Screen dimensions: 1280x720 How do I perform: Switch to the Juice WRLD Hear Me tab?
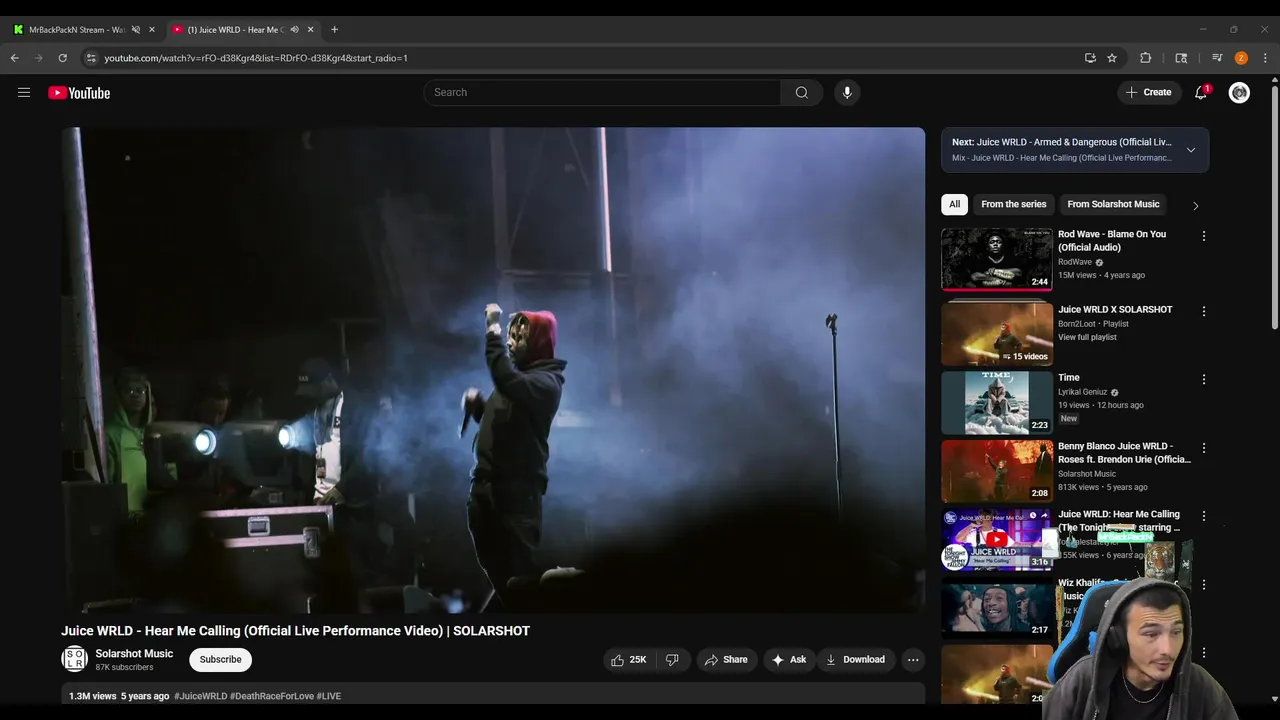pos(243,30)
